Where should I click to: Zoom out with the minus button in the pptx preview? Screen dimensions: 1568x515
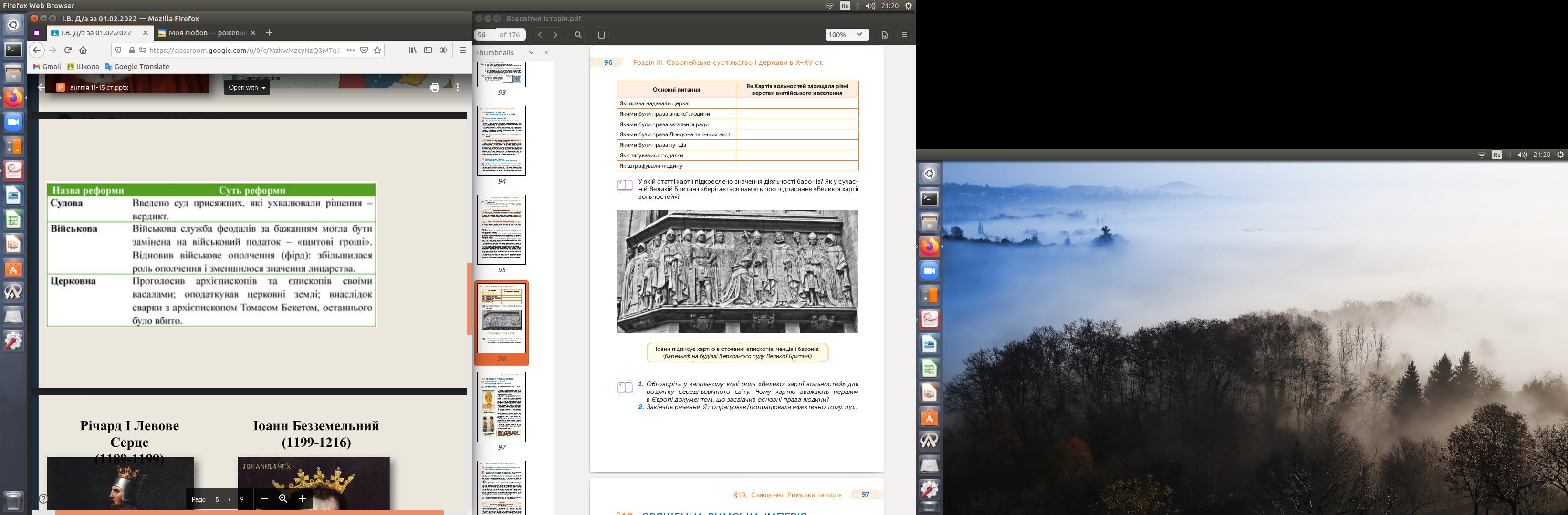tap(264, 499)
